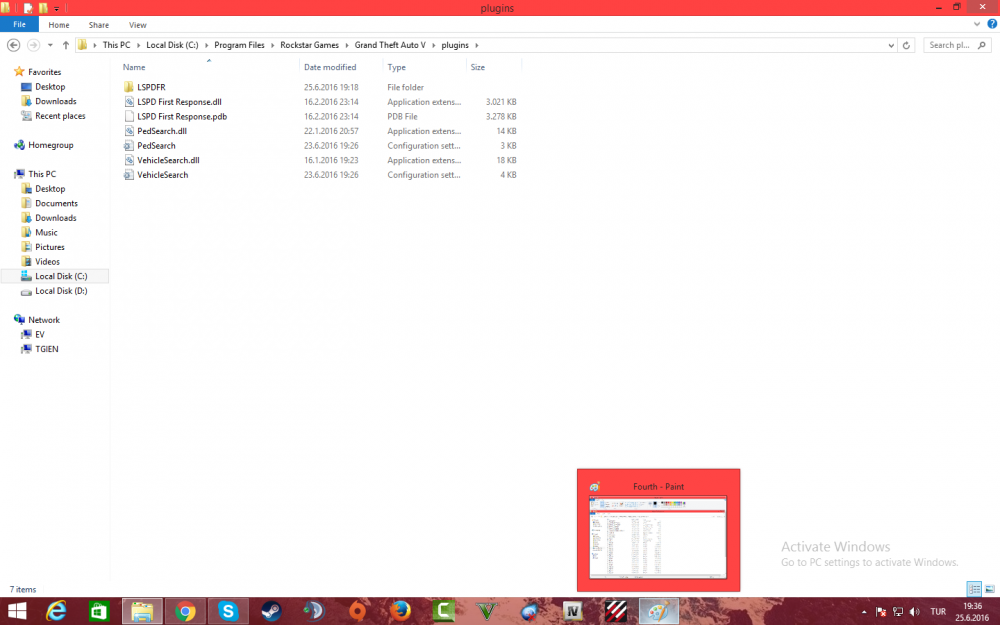Go back with the Back arrow

click(13, 45)
